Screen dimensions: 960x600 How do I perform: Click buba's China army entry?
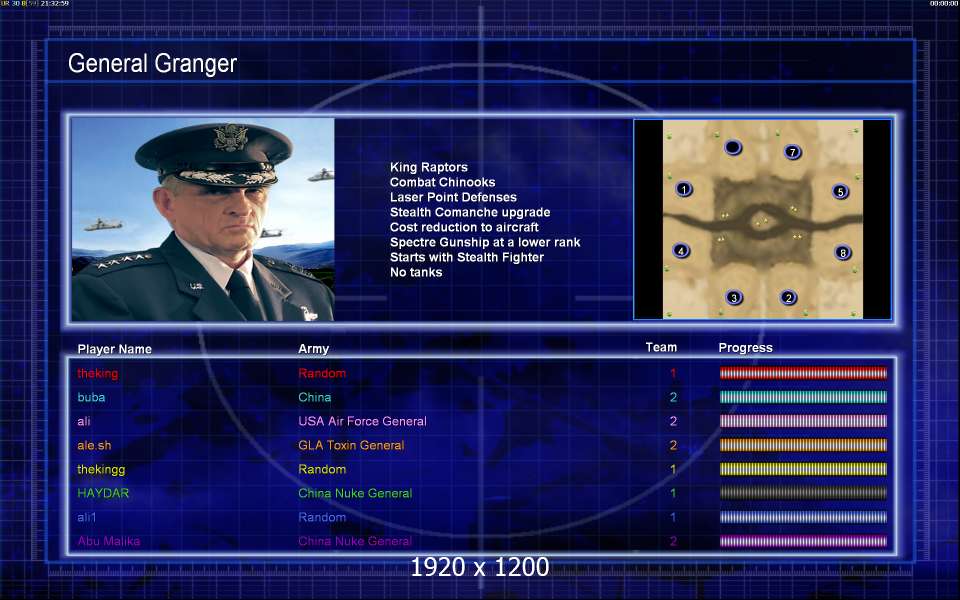pyautogui.click(x=315, y=397)
